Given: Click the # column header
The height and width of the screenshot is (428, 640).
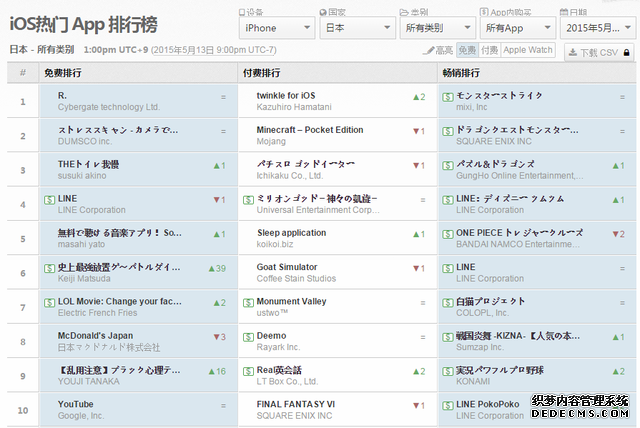Looking at the screenshot, I should (23, 73).
